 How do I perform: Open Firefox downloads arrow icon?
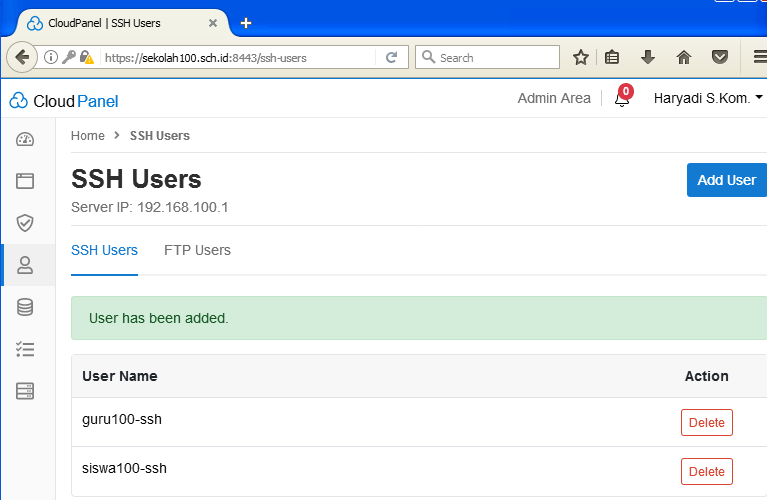click(648, 58)
